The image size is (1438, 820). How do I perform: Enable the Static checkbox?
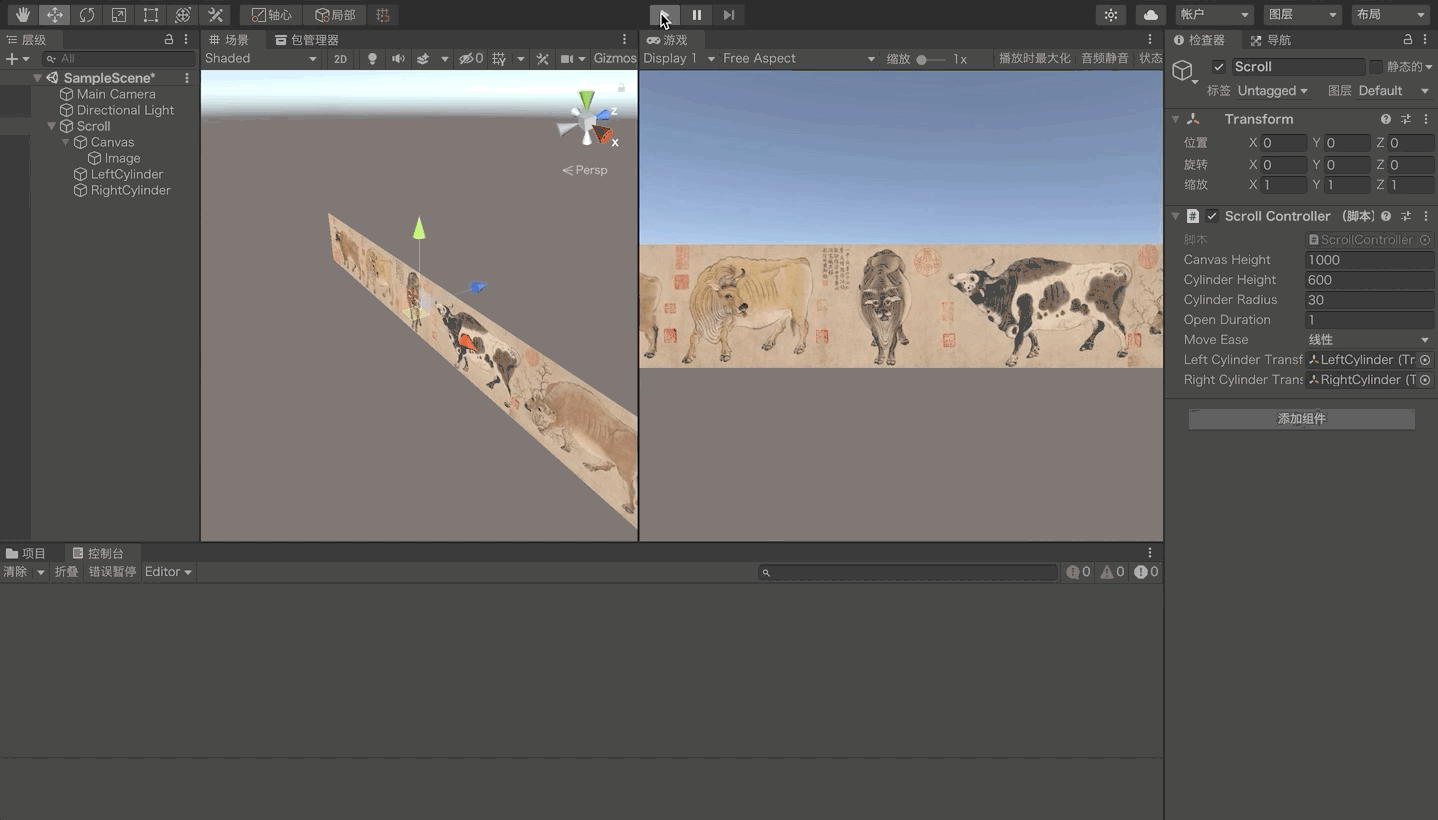click(x=1376, y=67)
